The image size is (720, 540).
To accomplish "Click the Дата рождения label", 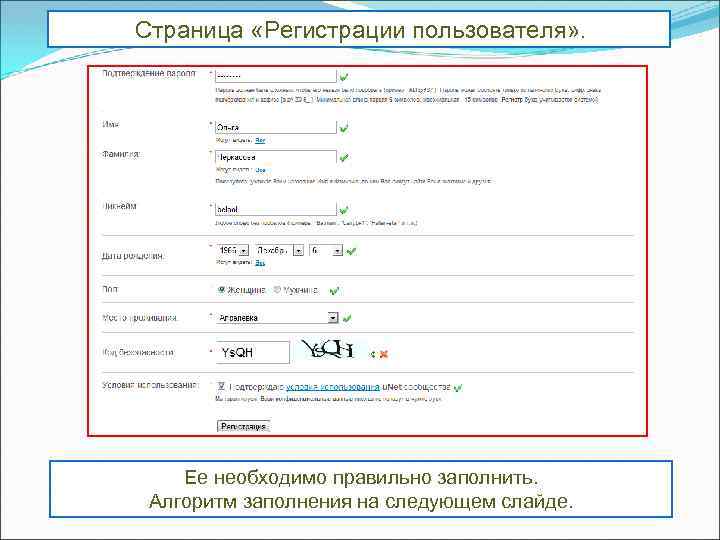I will coord(133,256).
